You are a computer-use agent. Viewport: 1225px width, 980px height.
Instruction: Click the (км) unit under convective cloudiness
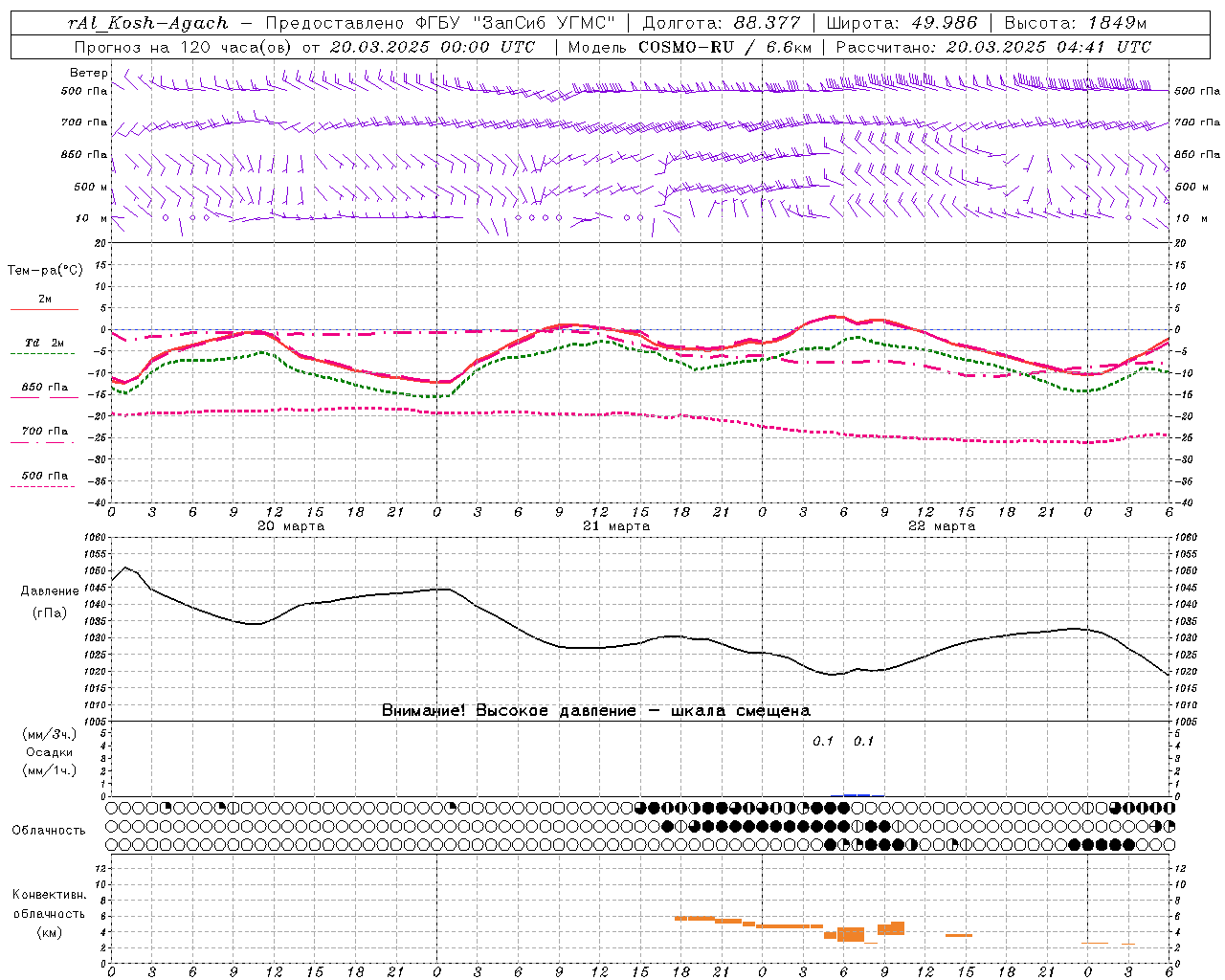click(x=49, y=932)
